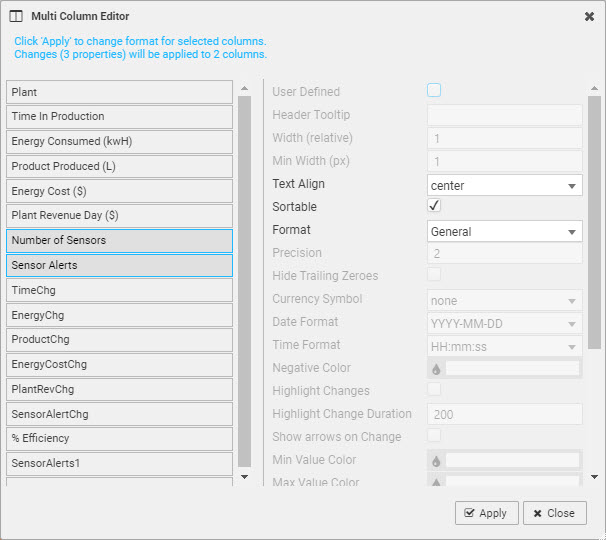Close the Multi Column Editor dialog
This screenshot has width=606, height=540.
point(589,17)
